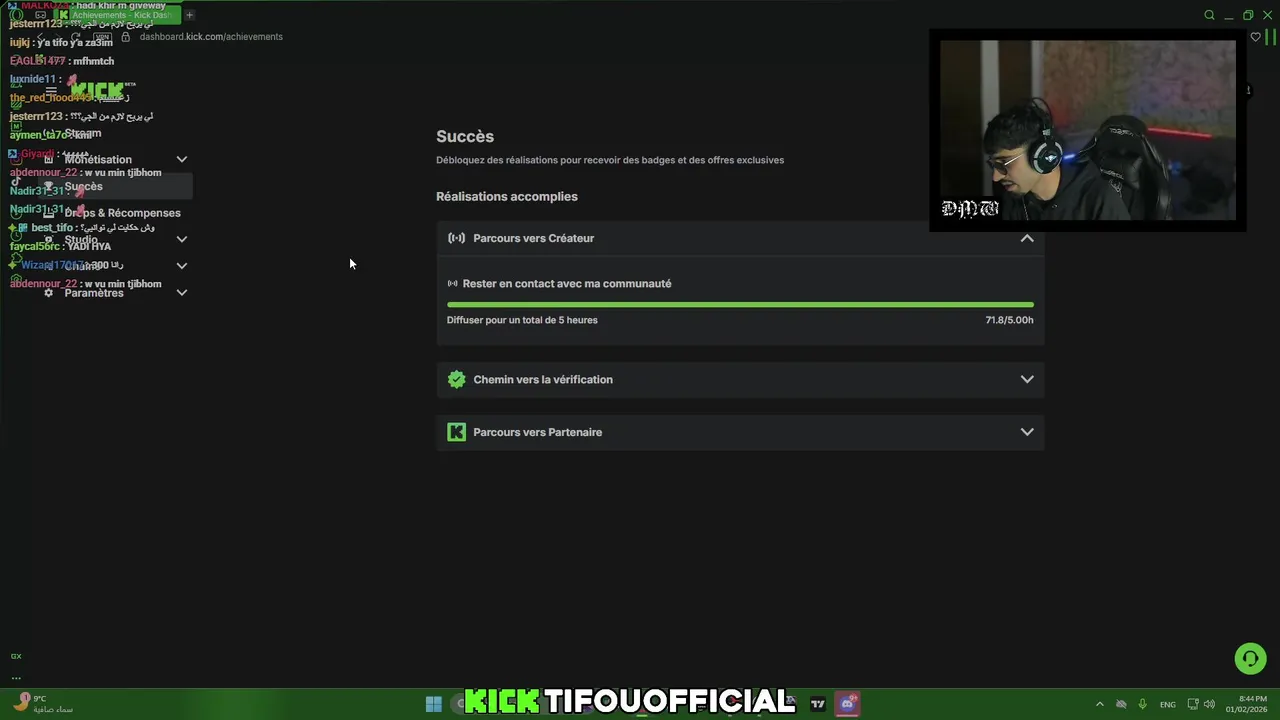The height and width of the screenshot is (720, 1280).
Task: Click the 5-hour streaming progress bar
Action: click(740, 304)
